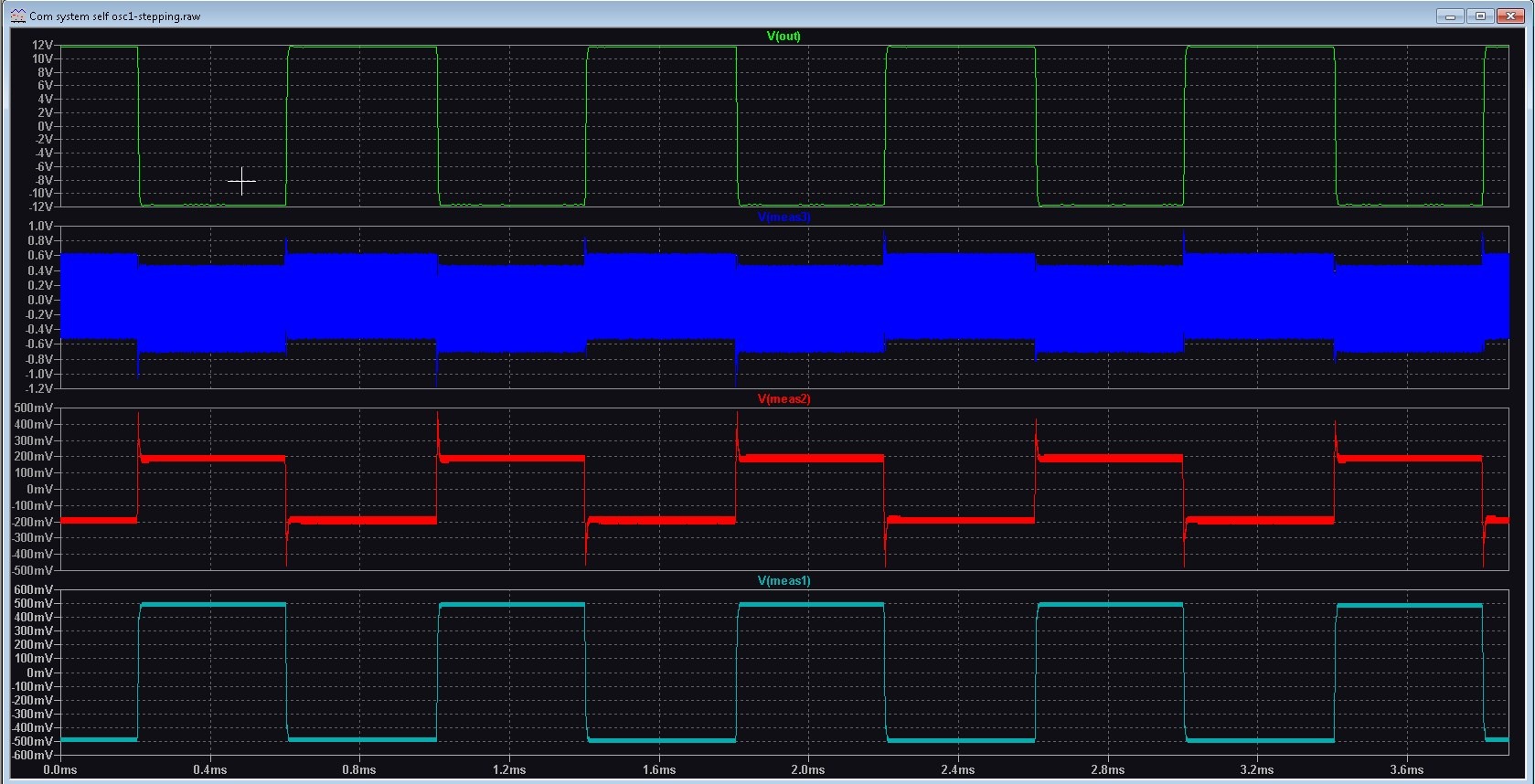Click the window title Com system self osc1-stepping.raw

(115, 16)
